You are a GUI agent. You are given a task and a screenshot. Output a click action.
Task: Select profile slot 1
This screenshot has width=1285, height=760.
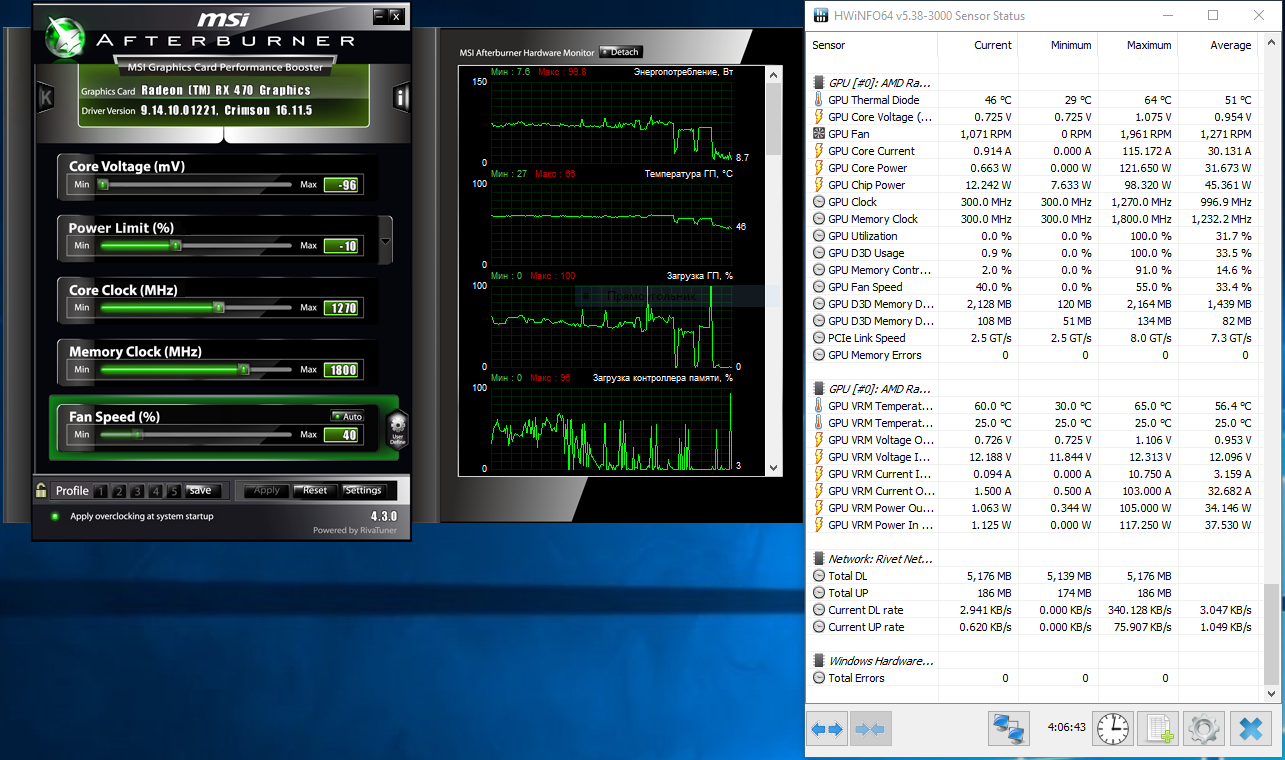click(101, 491)
